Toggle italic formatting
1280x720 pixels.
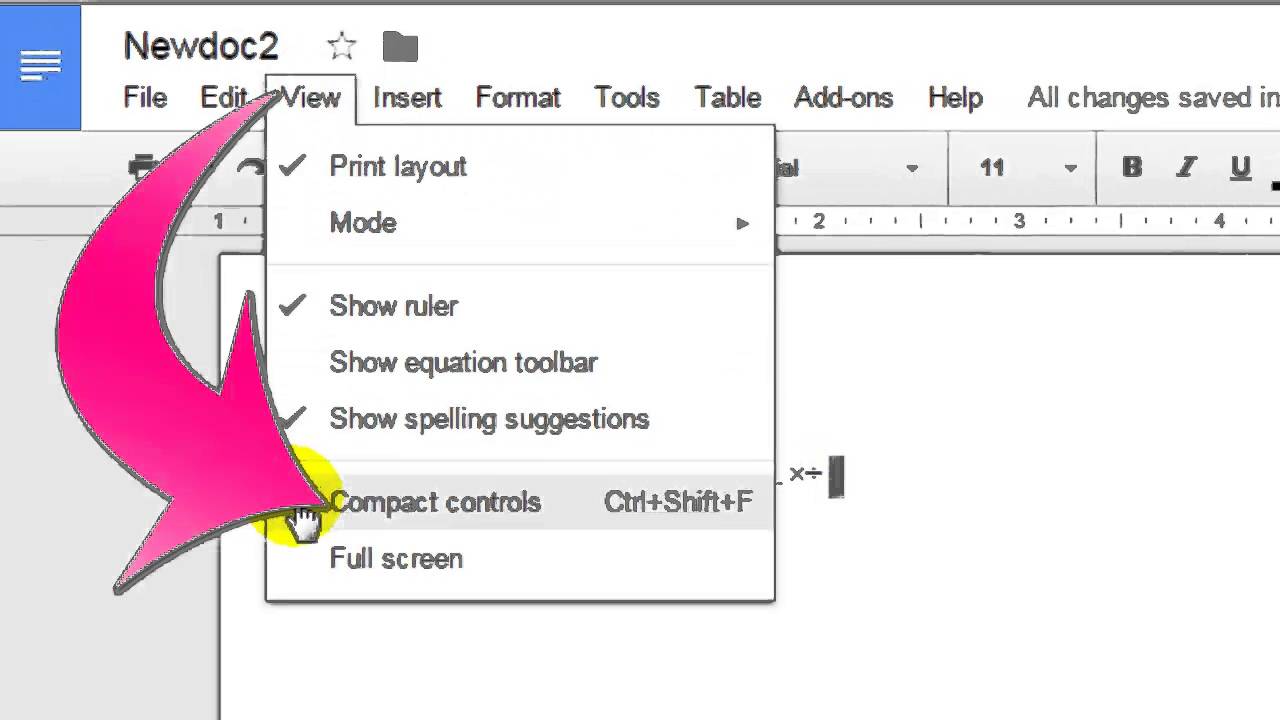tap(1186, 167)
